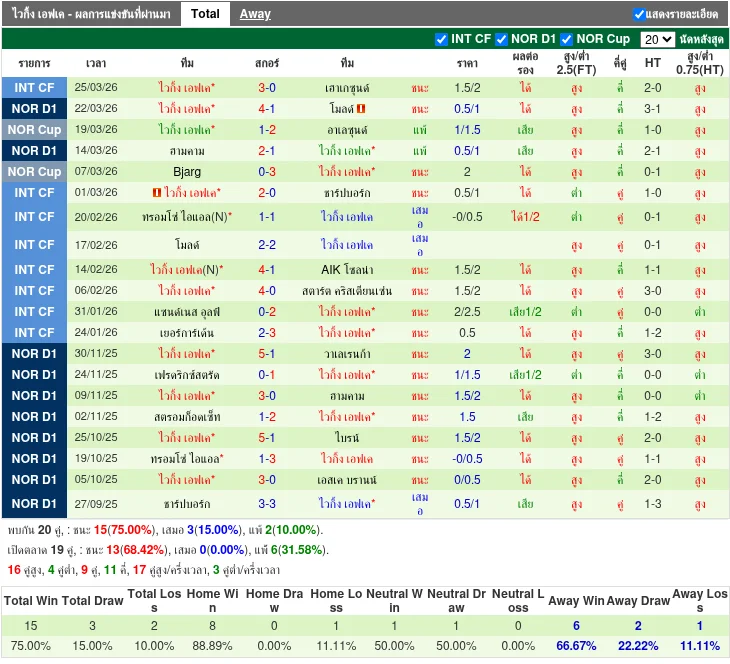
Task: Click the AIK โซลนา team link
Action: 347,270
